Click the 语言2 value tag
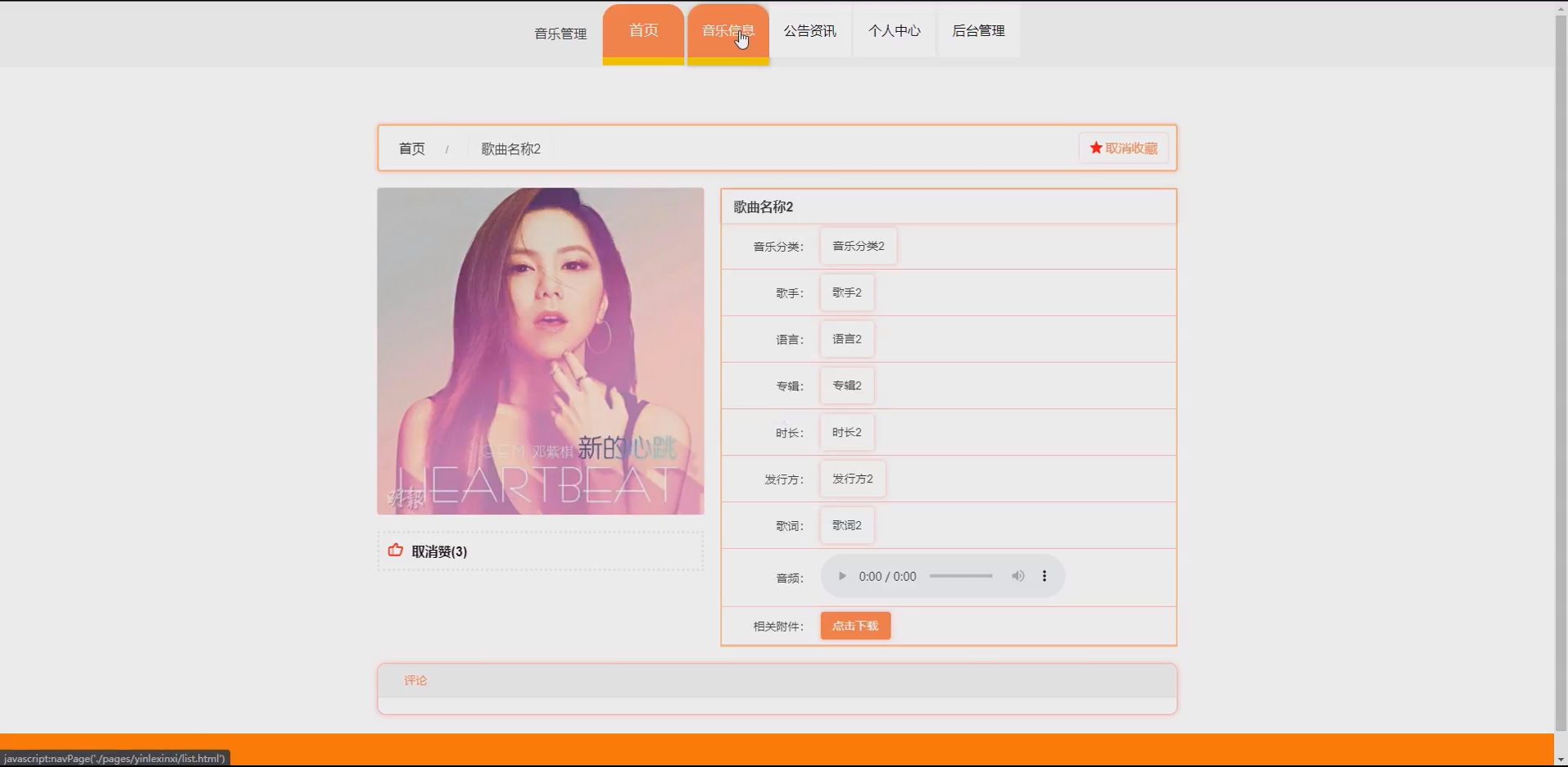This screenshot has width=1568, height=767. [847, 339]
